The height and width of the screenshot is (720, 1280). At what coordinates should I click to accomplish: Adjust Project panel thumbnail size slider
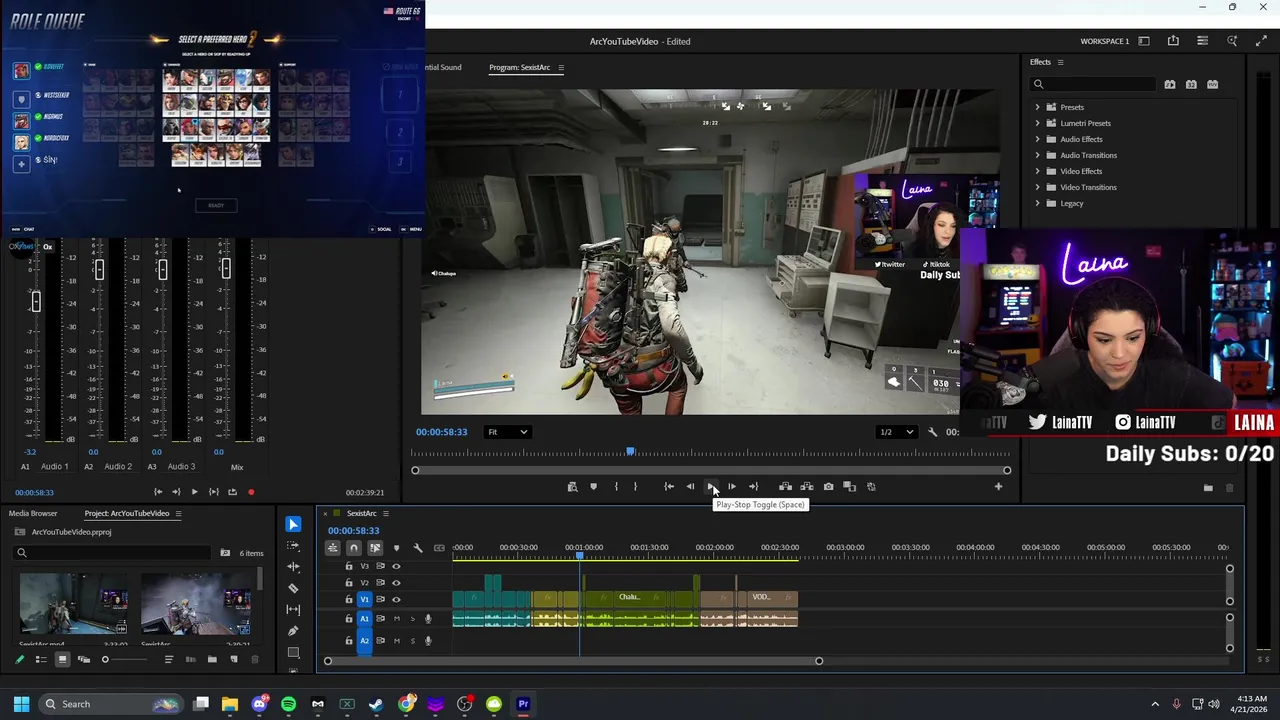[125, 659]
